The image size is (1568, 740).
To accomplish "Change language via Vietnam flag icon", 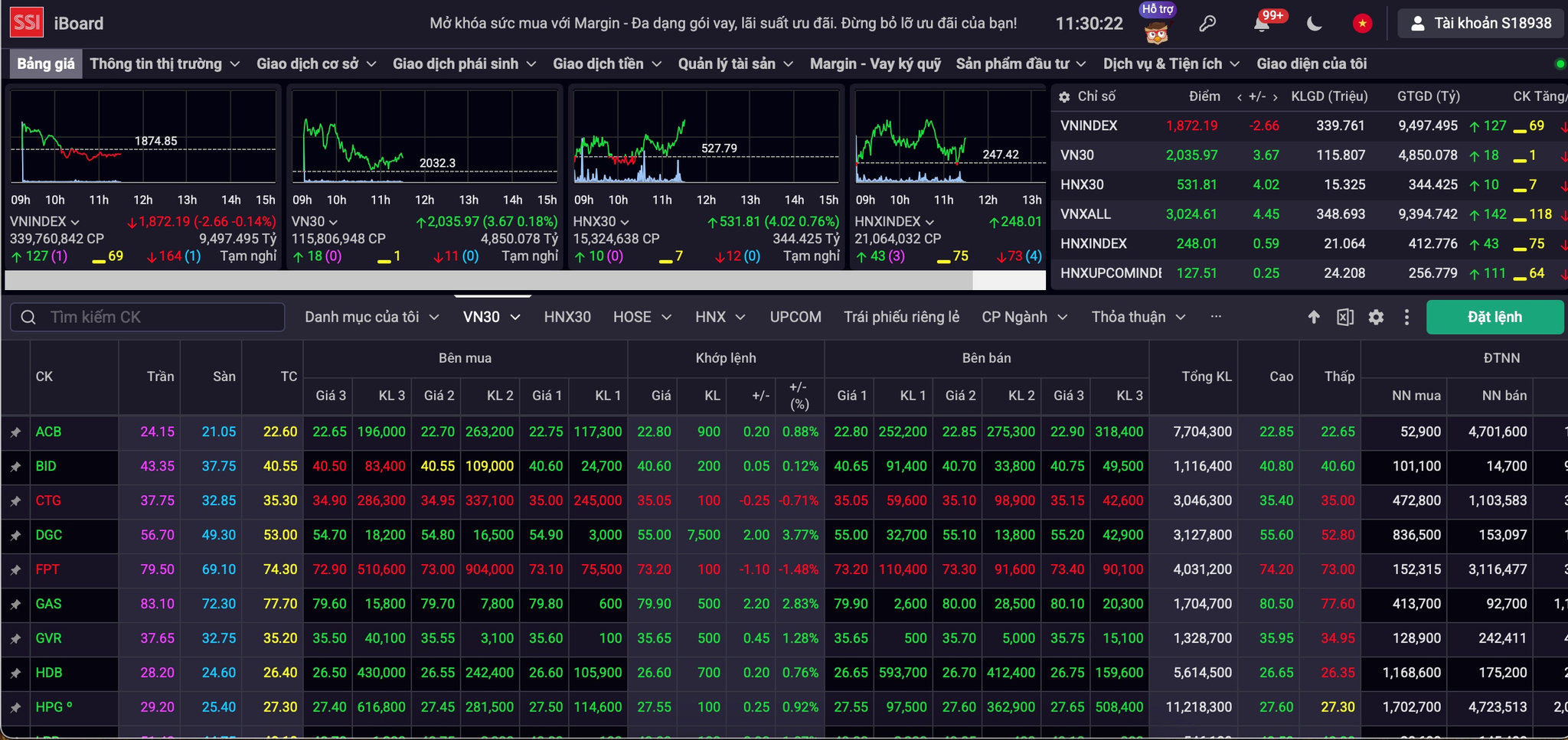I will 1362,24.
